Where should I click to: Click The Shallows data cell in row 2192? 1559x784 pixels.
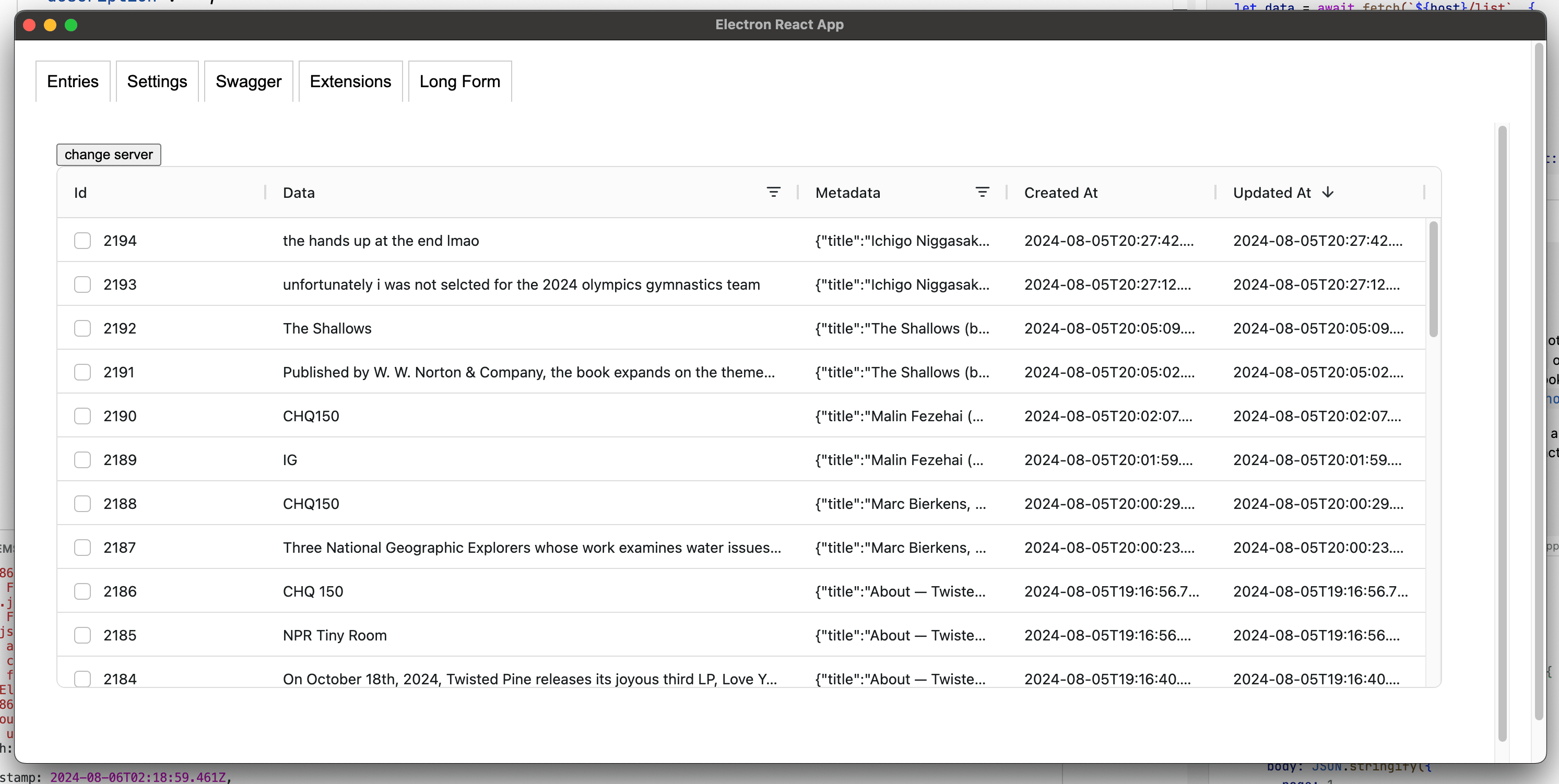(x=327, y=328)
